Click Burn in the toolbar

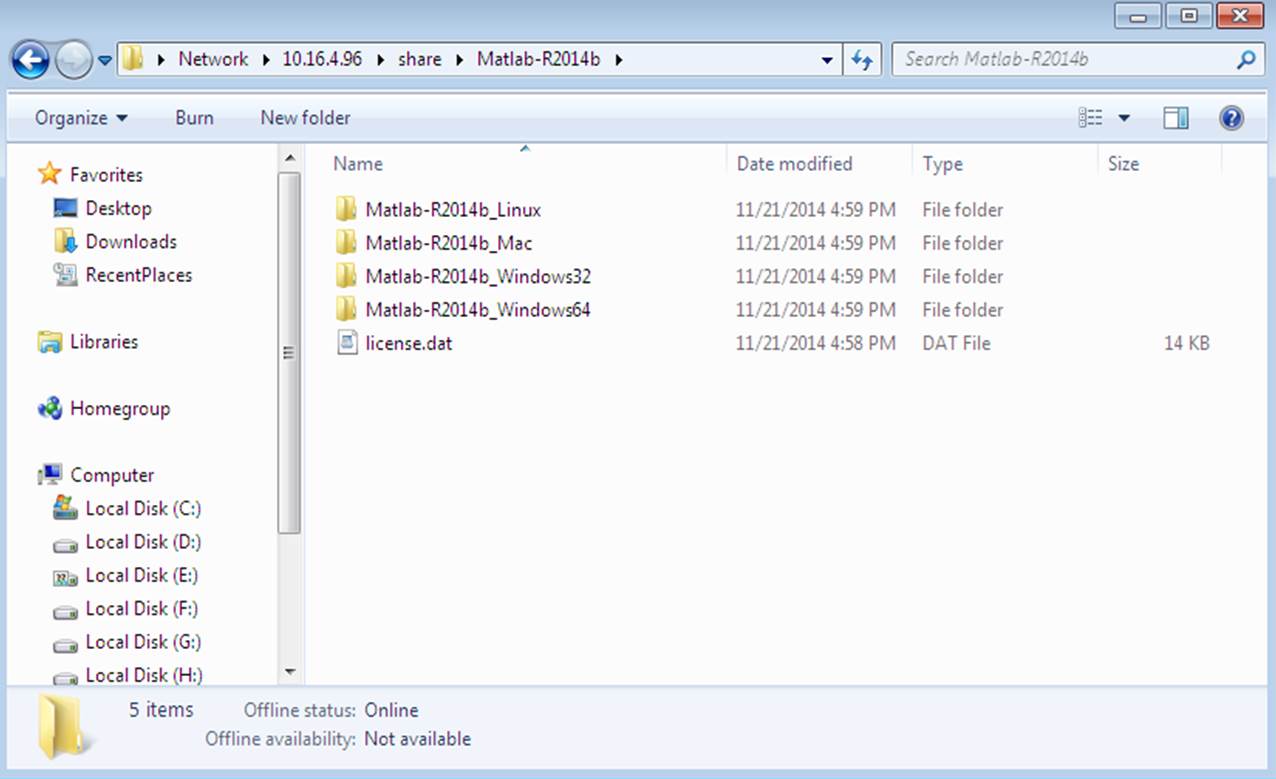[x=194, y=118]
